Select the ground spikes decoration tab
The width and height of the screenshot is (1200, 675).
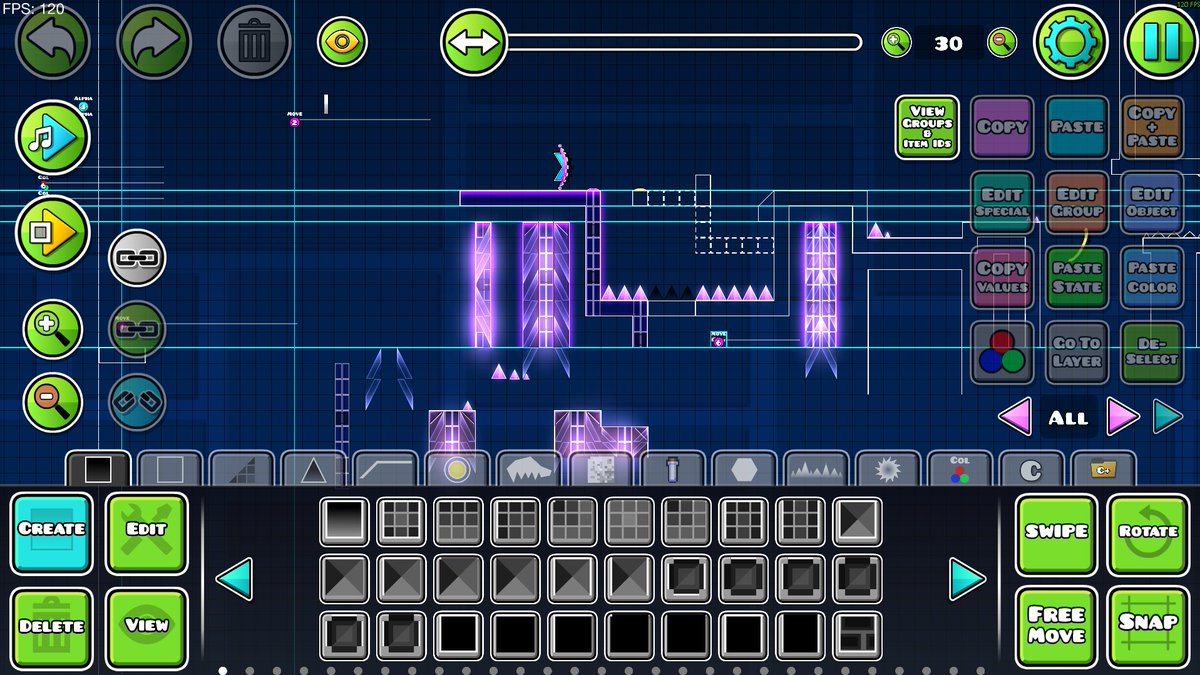tap(817, 468)
